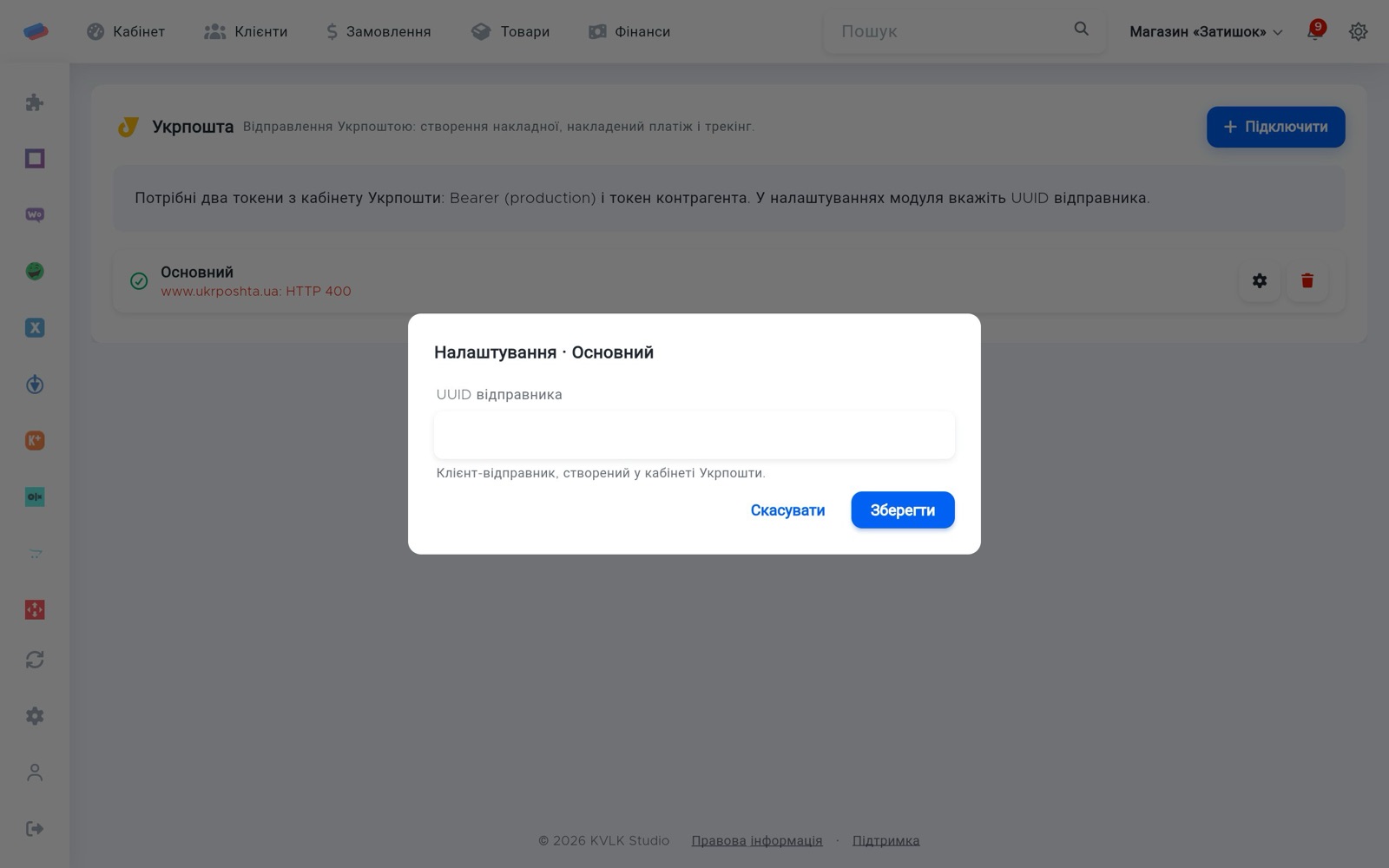Click the yellow Укрпошта logo icon
This screenshot has width=1389, height=868.
coord(128,128)
